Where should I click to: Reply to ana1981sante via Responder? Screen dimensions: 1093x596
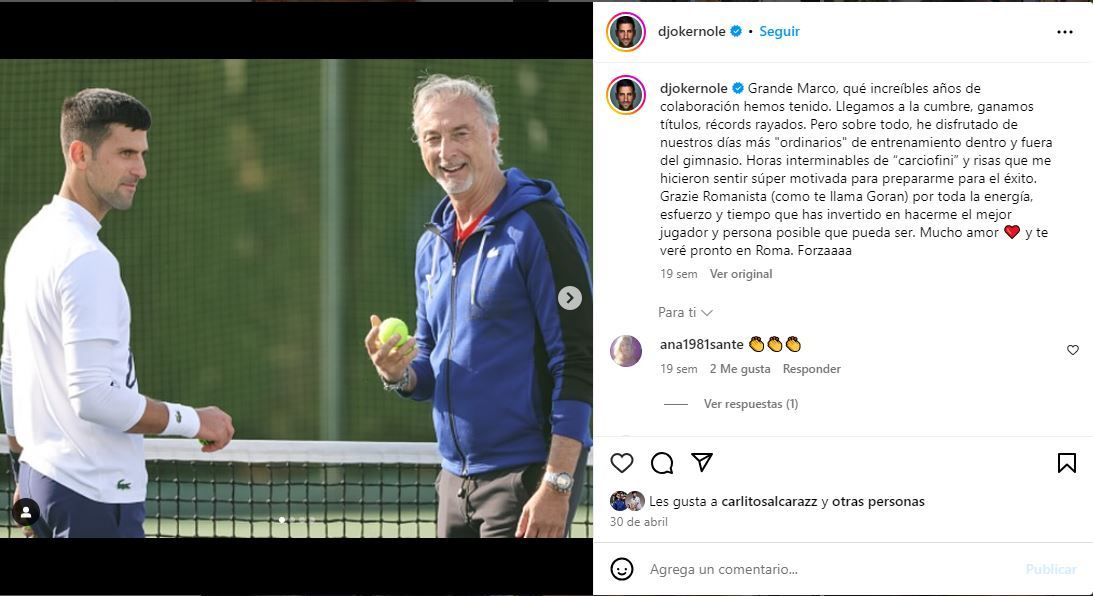pyautogui.click(x=811, y=369)
